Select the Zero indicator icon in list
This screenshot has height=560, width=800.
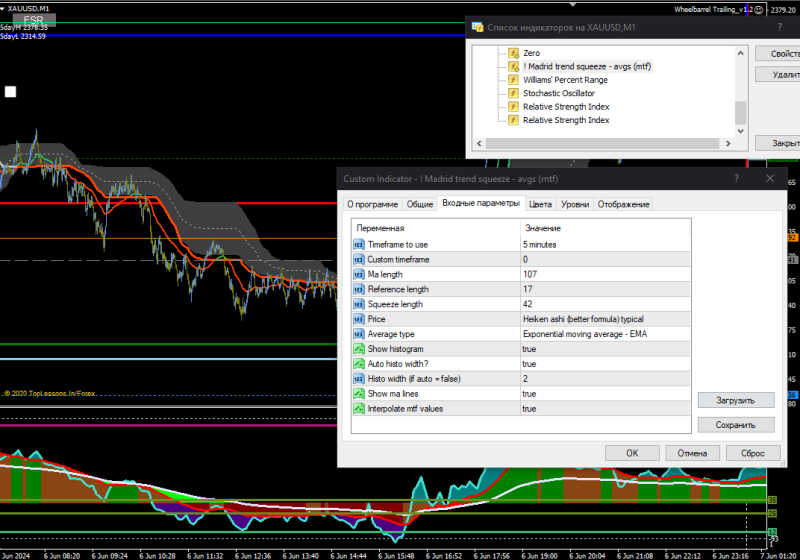coord(513,52)
